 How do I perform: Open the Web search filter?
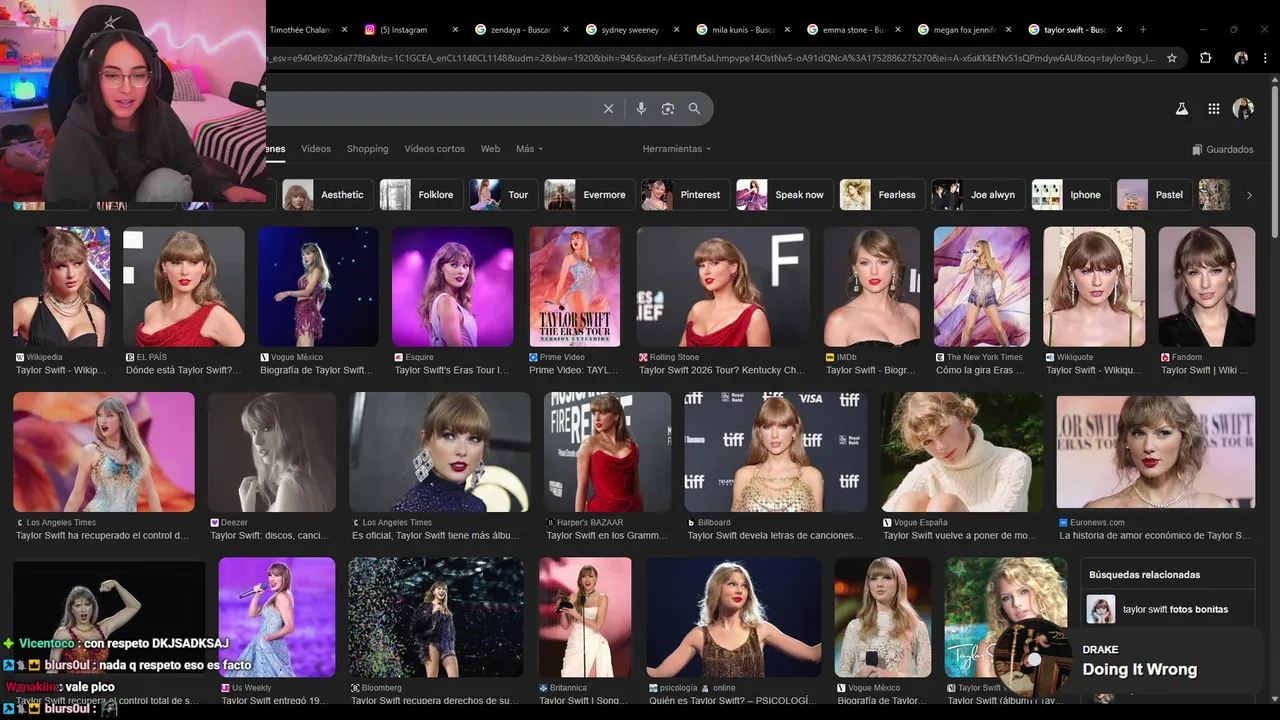pos(490,149)
